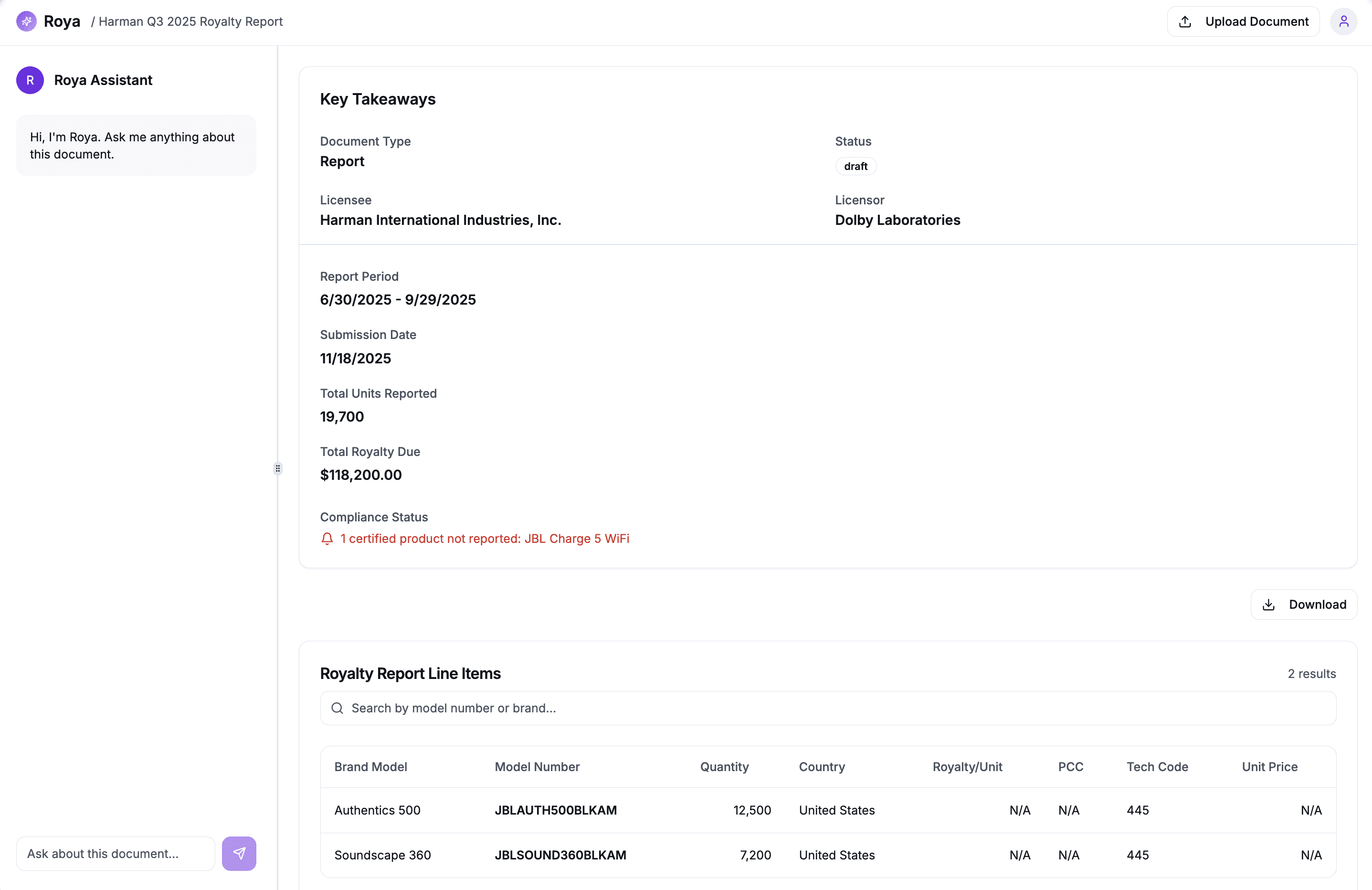
Task: Click the compliance alert bell icon
Action: pyautogui.click(x=327, y=539)
